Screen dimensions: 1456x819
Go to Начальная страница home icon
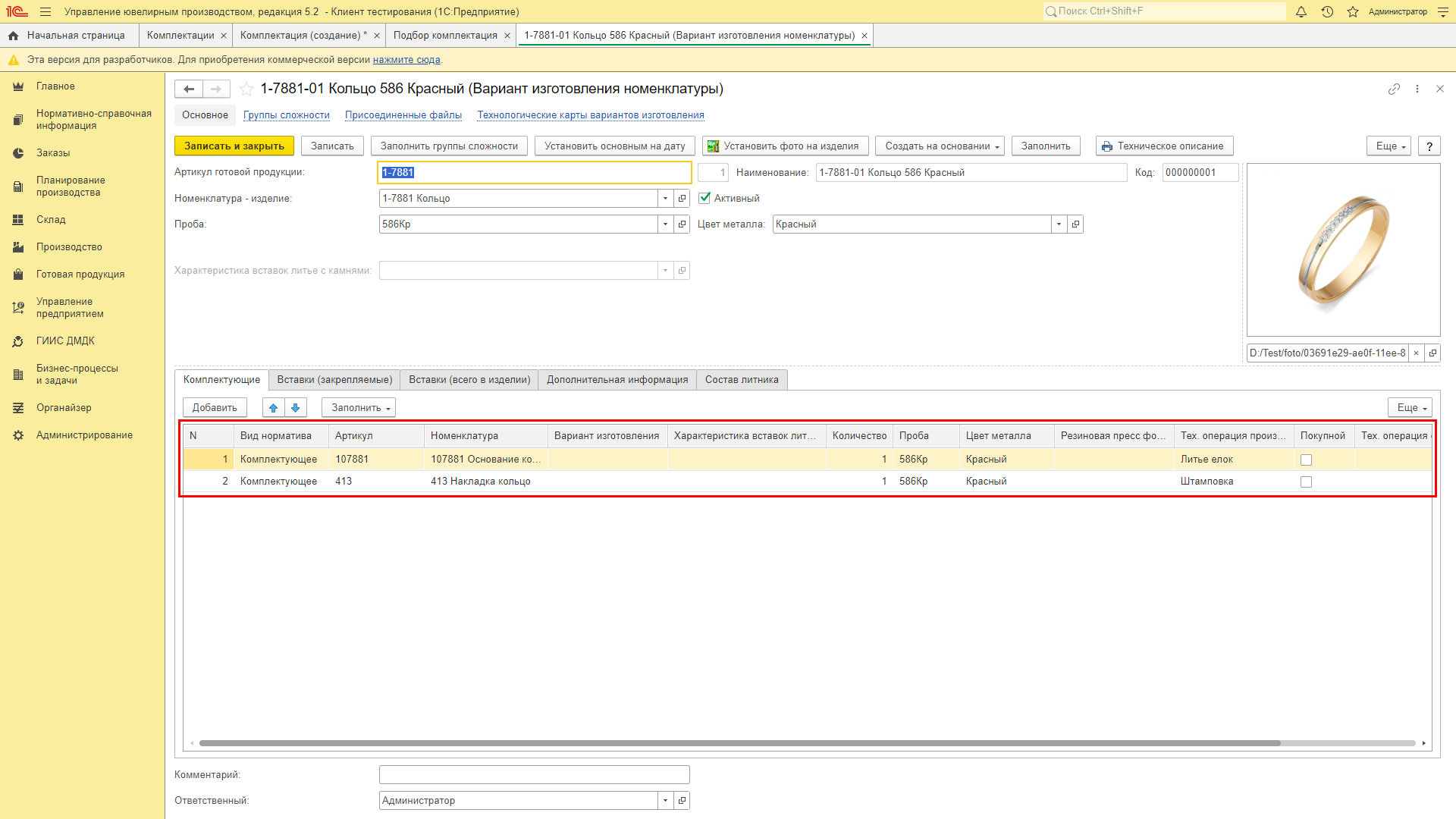tap(14, 36)
